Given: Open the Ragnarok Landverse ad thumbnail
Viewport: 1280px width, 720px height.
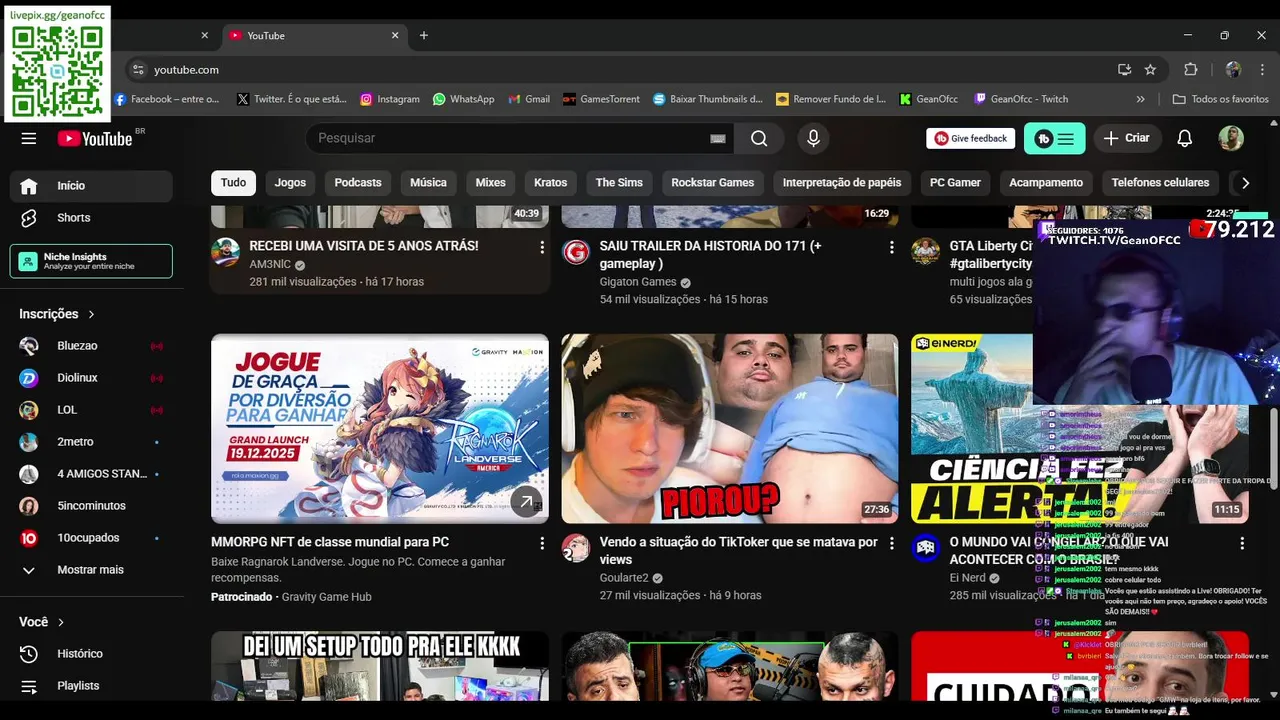Looking at the screenshot, I should (380, 429).
